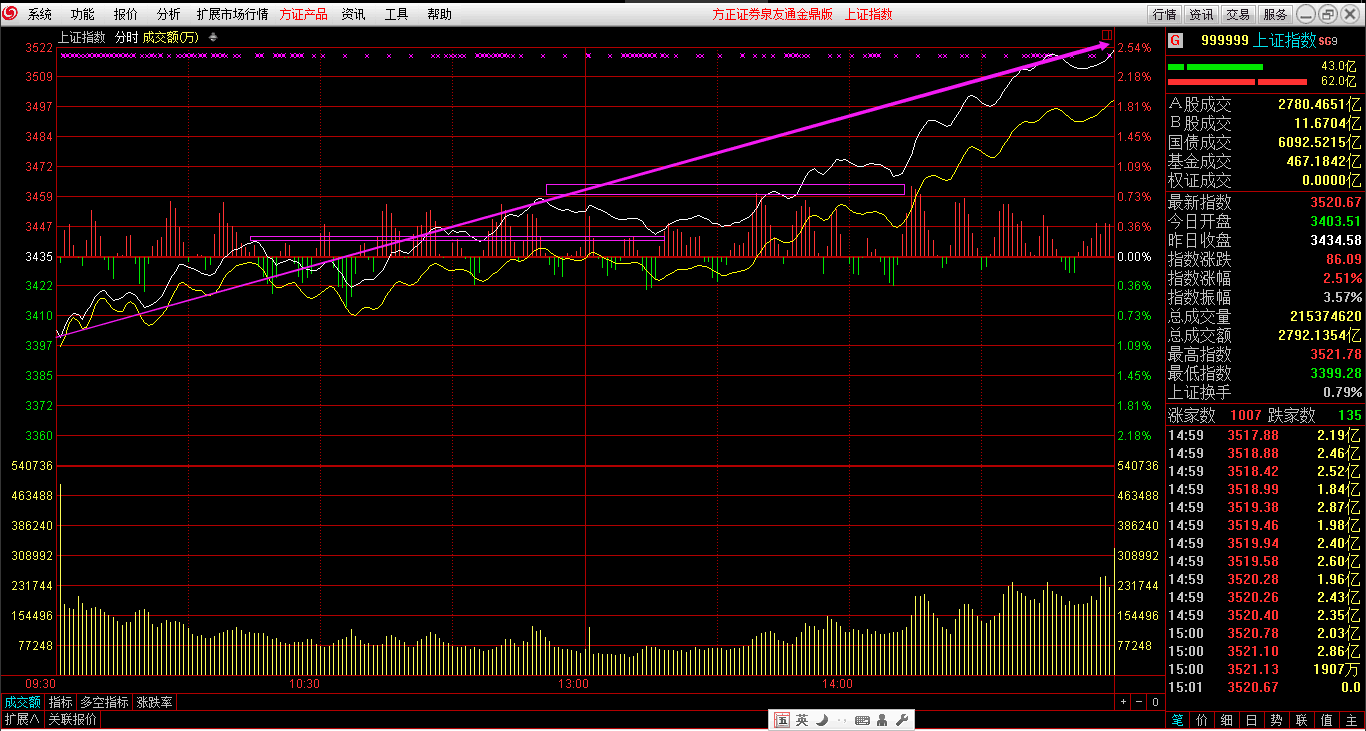
Task: Open the 资讯 menu in menu bar
Action: click(x=353, y=14)
